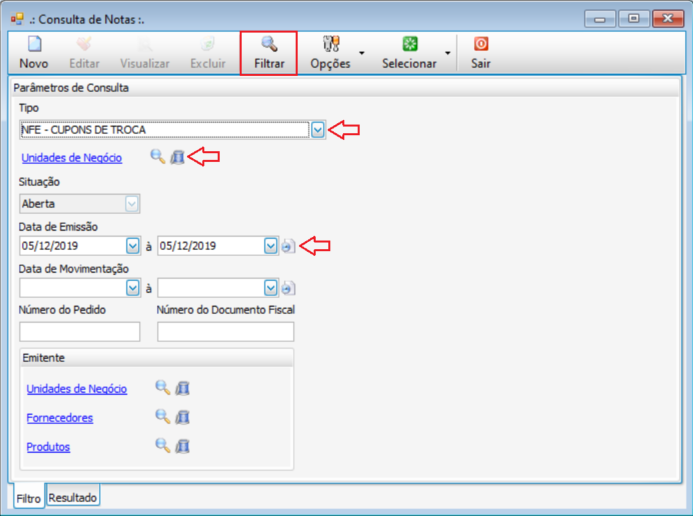The height and width of the screenshot is (516, 693).
Task: Maximize the Consulta de Notas window
Action: pos(633,19)
